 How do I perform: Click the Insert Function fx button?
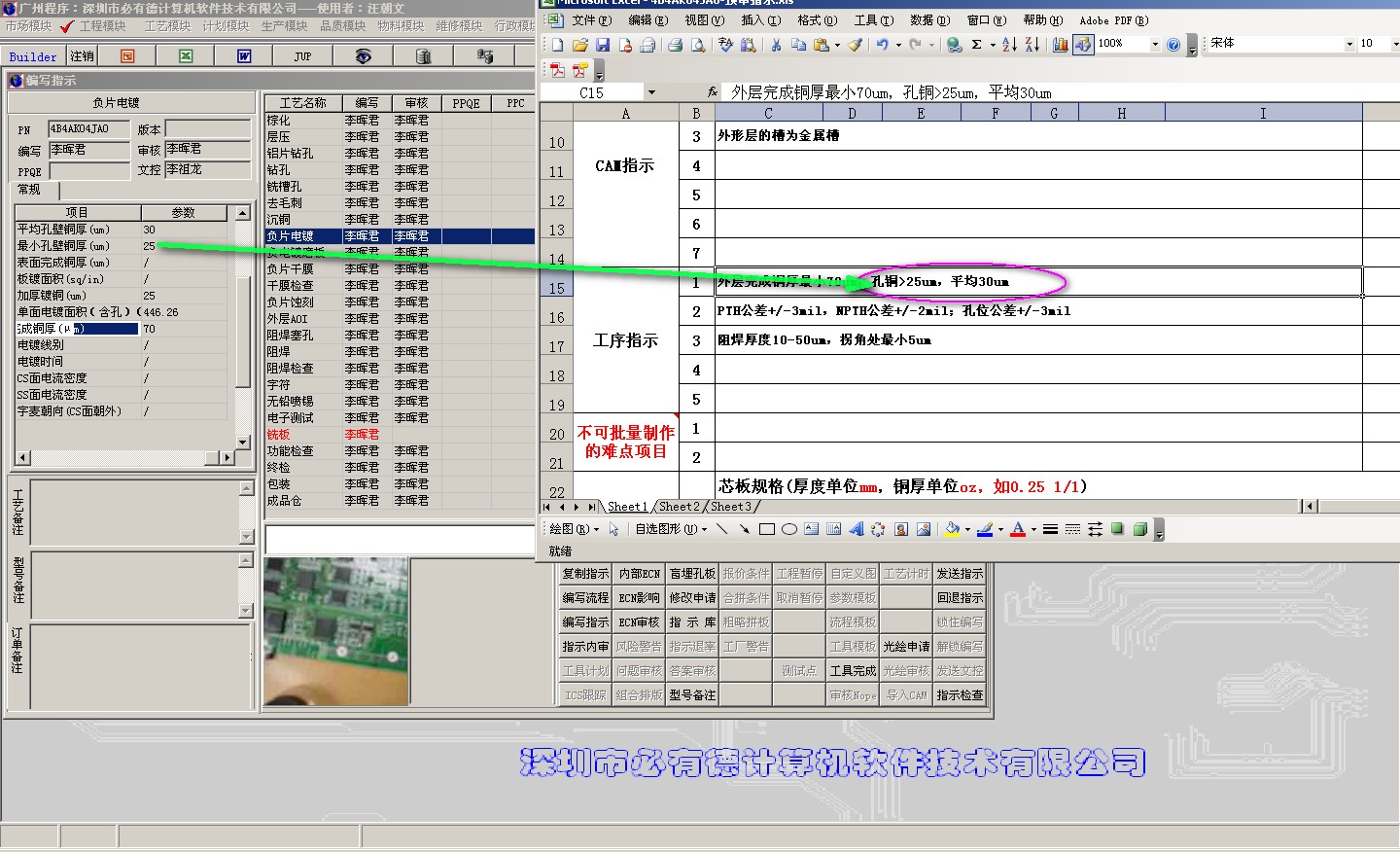click(713, 92)
